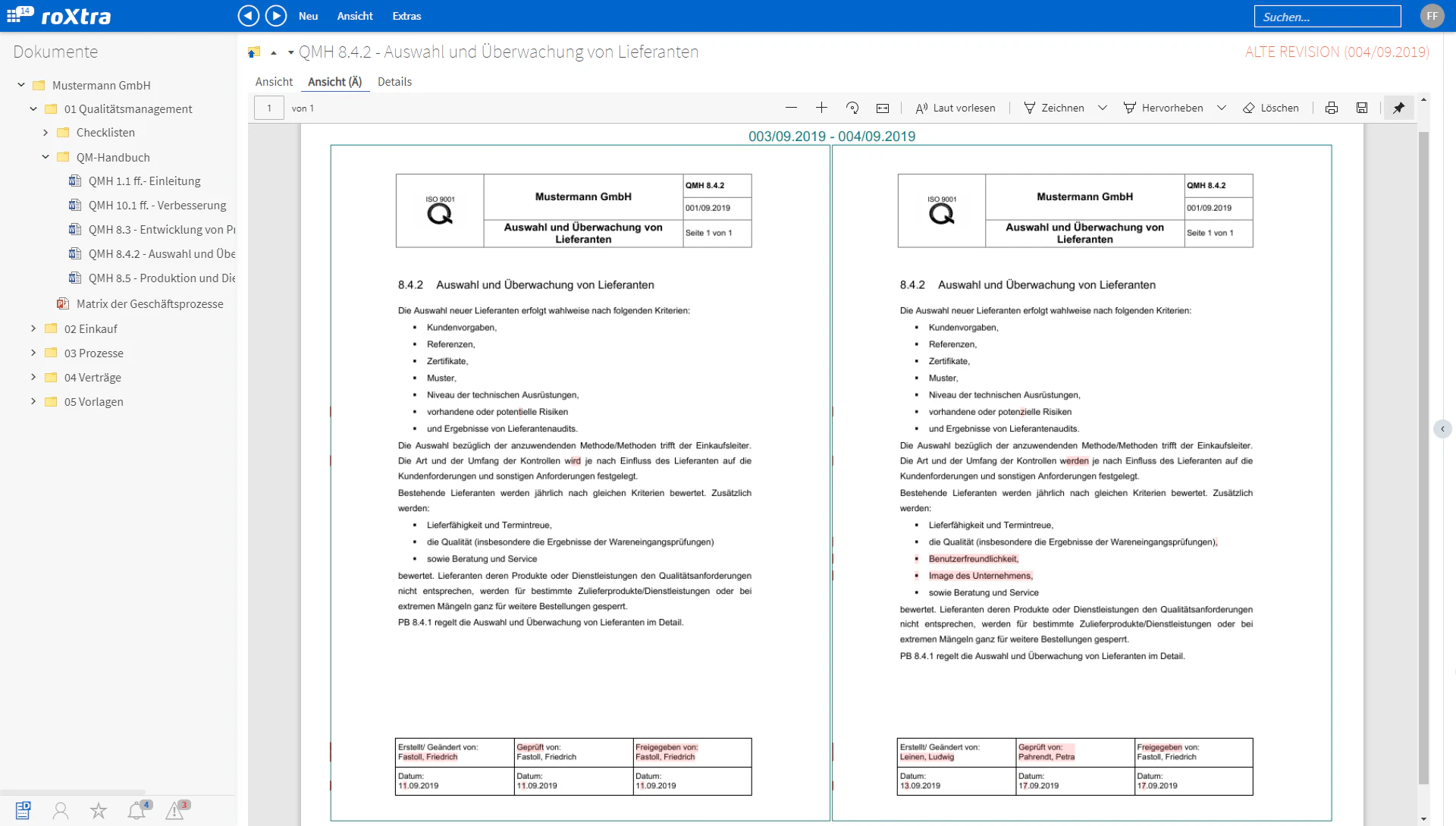Collapse the QM-Handbuch folder
The image size is (1456, 826).
tap(45, 157)
